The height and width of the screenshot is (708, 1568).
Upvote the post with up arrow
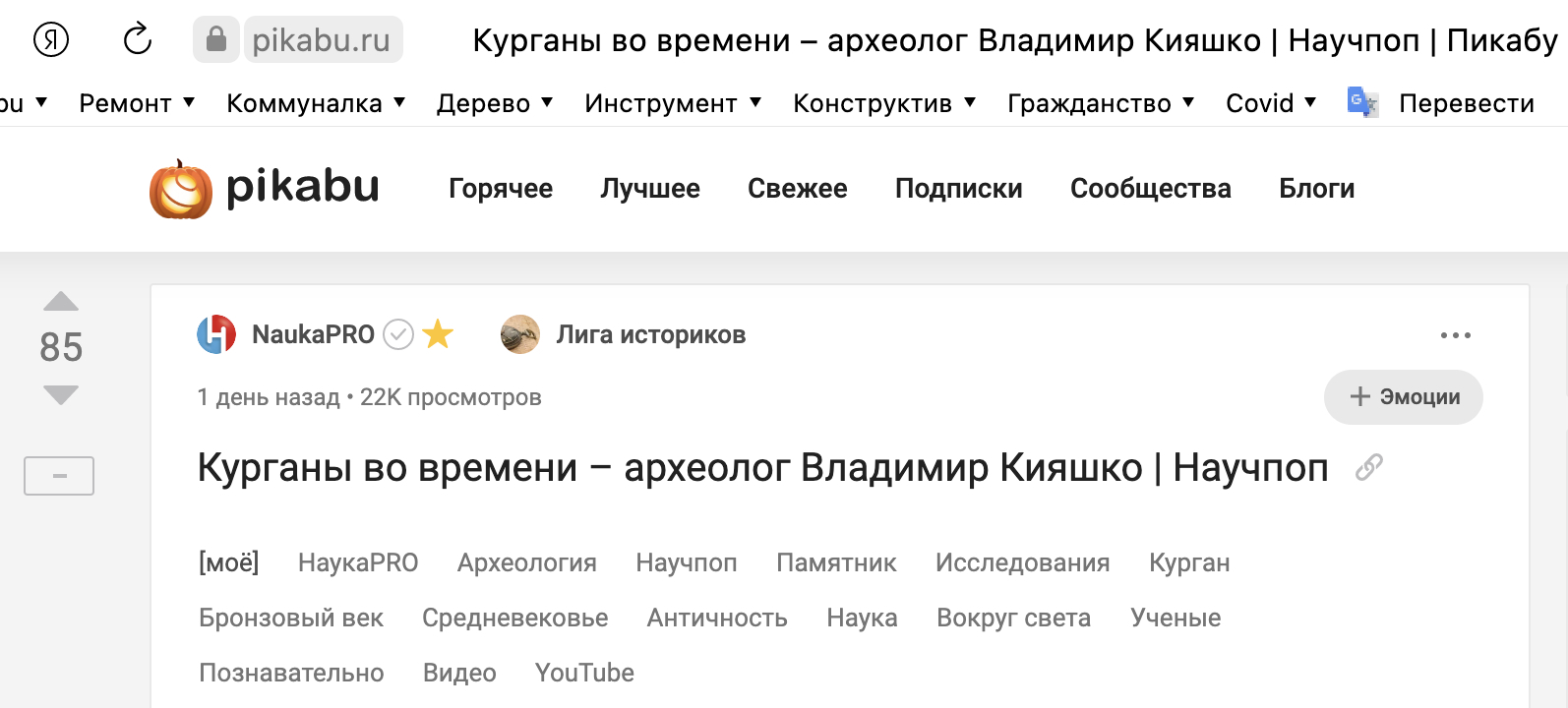point(61,302)
